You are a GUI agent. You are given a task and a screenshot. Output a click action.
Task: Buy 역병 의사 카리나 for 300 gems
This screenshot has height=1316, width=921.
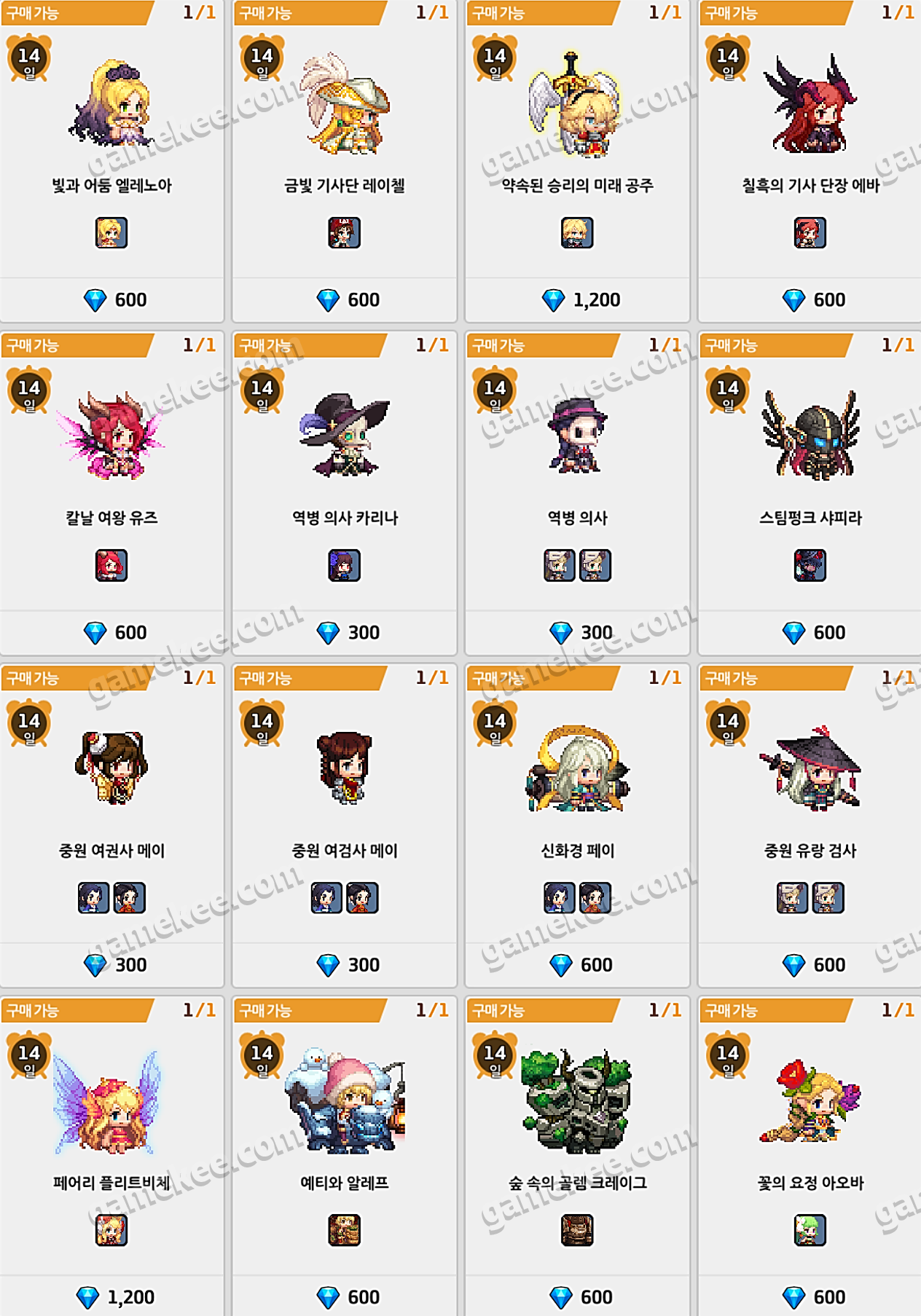(x=344, y=632)
